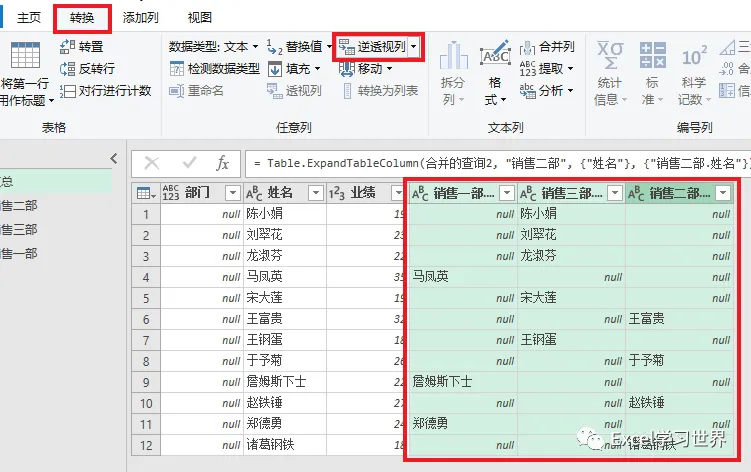This screenshot has height=472, width=751.
Task: Expand the 替换值 dropdown arrow
Action: 329,46
